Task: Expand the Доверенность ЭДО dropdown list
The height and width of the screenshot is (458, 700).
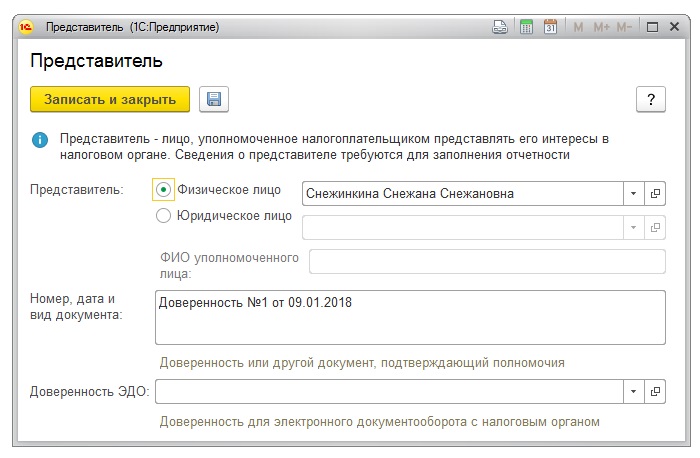Action: pos(633,391)
